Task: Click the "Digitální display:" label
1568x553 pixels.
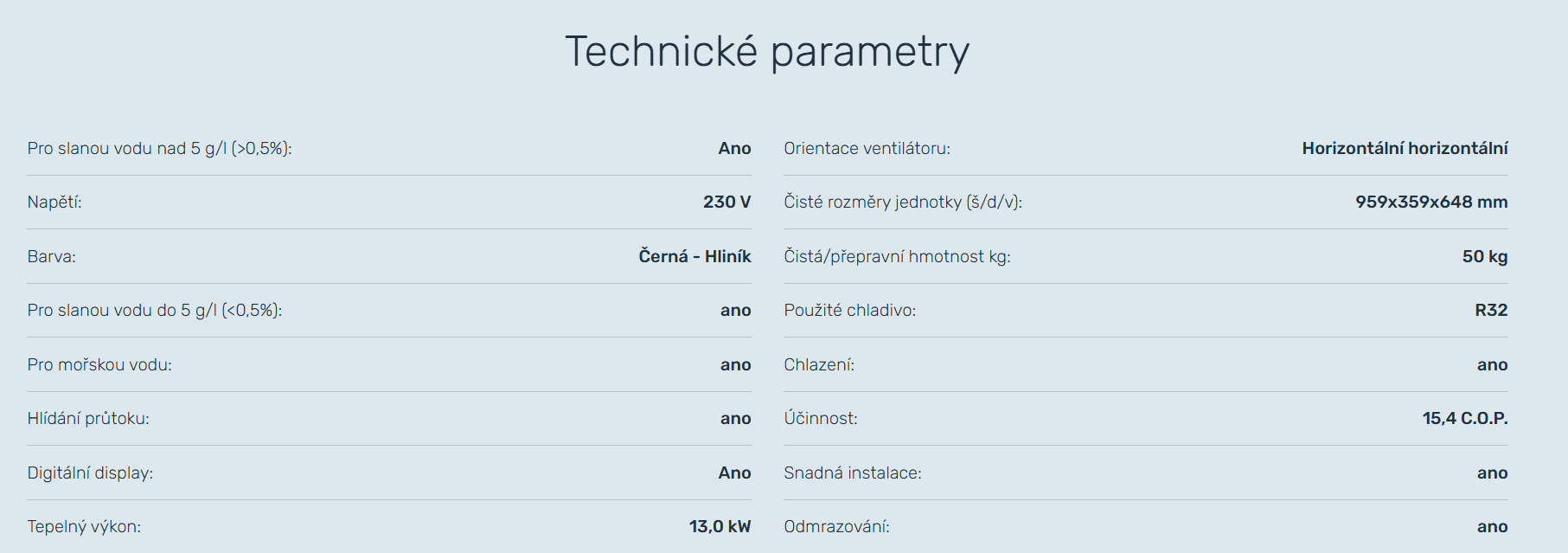Action: (x=90, y=473)
